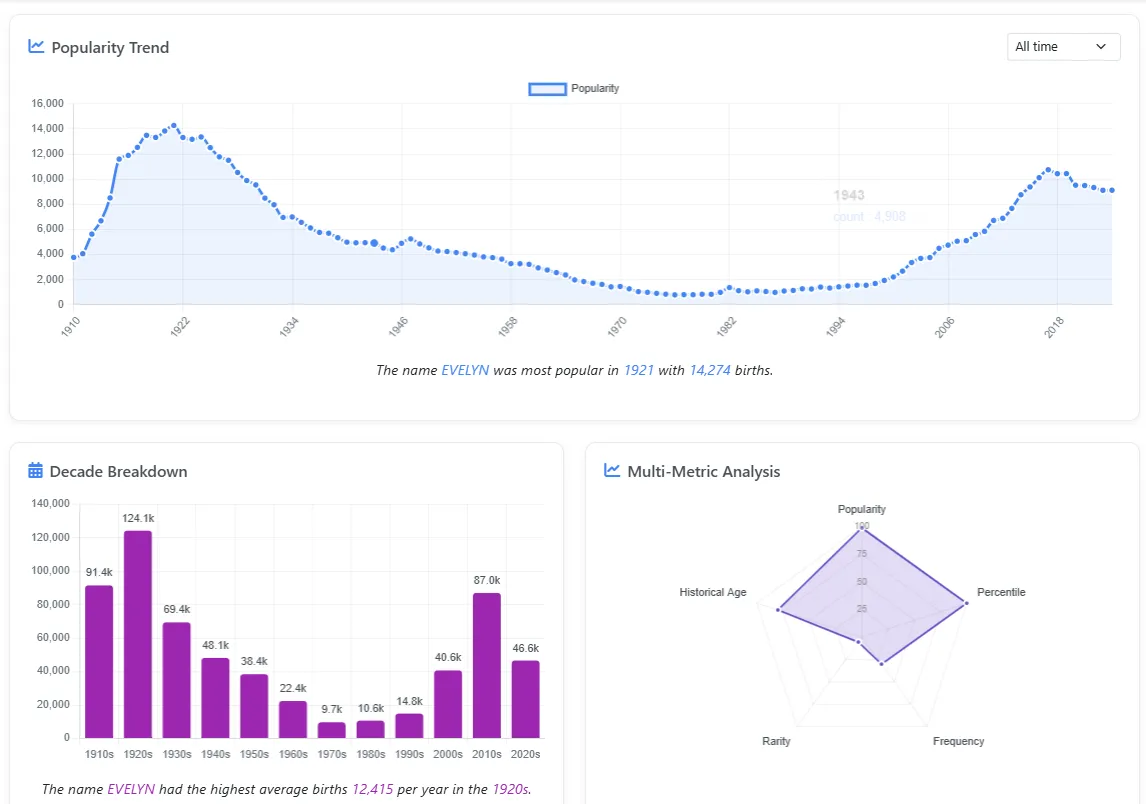Click the Decade Breakdown calendar icon

point(36,471)
